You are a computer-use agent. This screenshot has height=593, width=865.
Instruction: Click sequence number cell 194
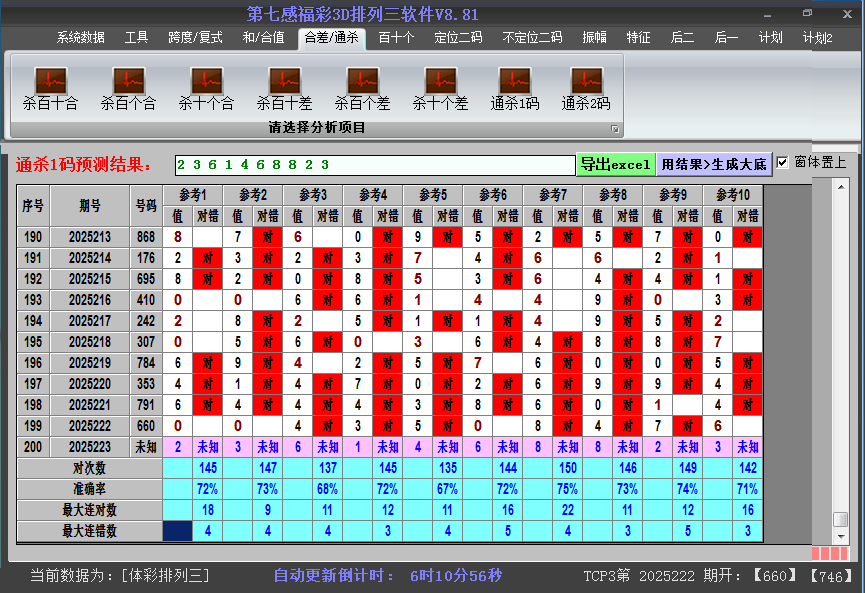coord(33,321)
